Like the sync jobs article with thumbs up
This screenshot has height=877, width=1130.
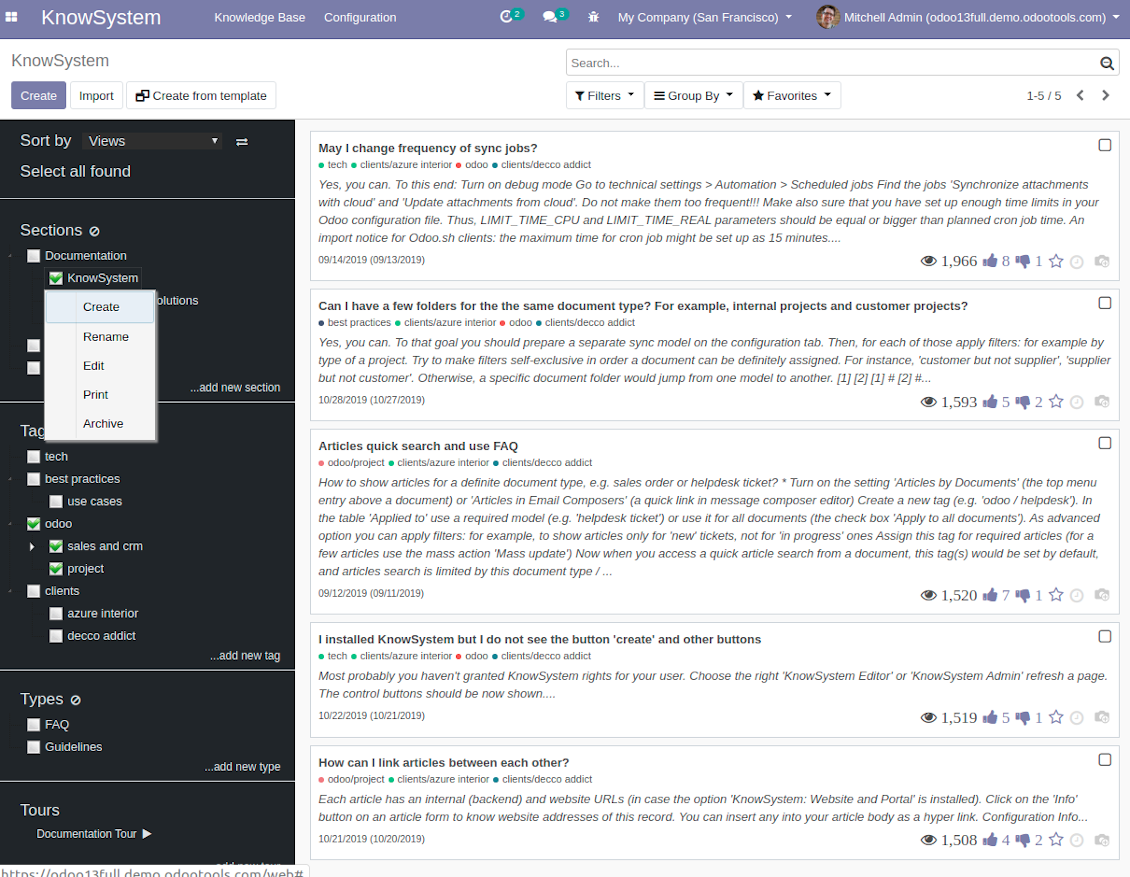point(989,261)
